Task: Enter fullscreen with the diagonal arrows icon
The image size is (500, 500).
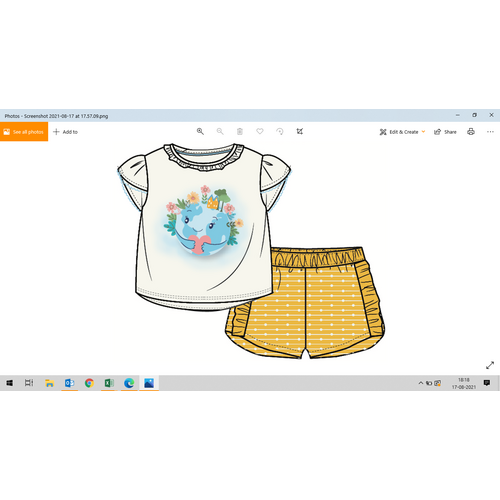Action: point(490,365)
